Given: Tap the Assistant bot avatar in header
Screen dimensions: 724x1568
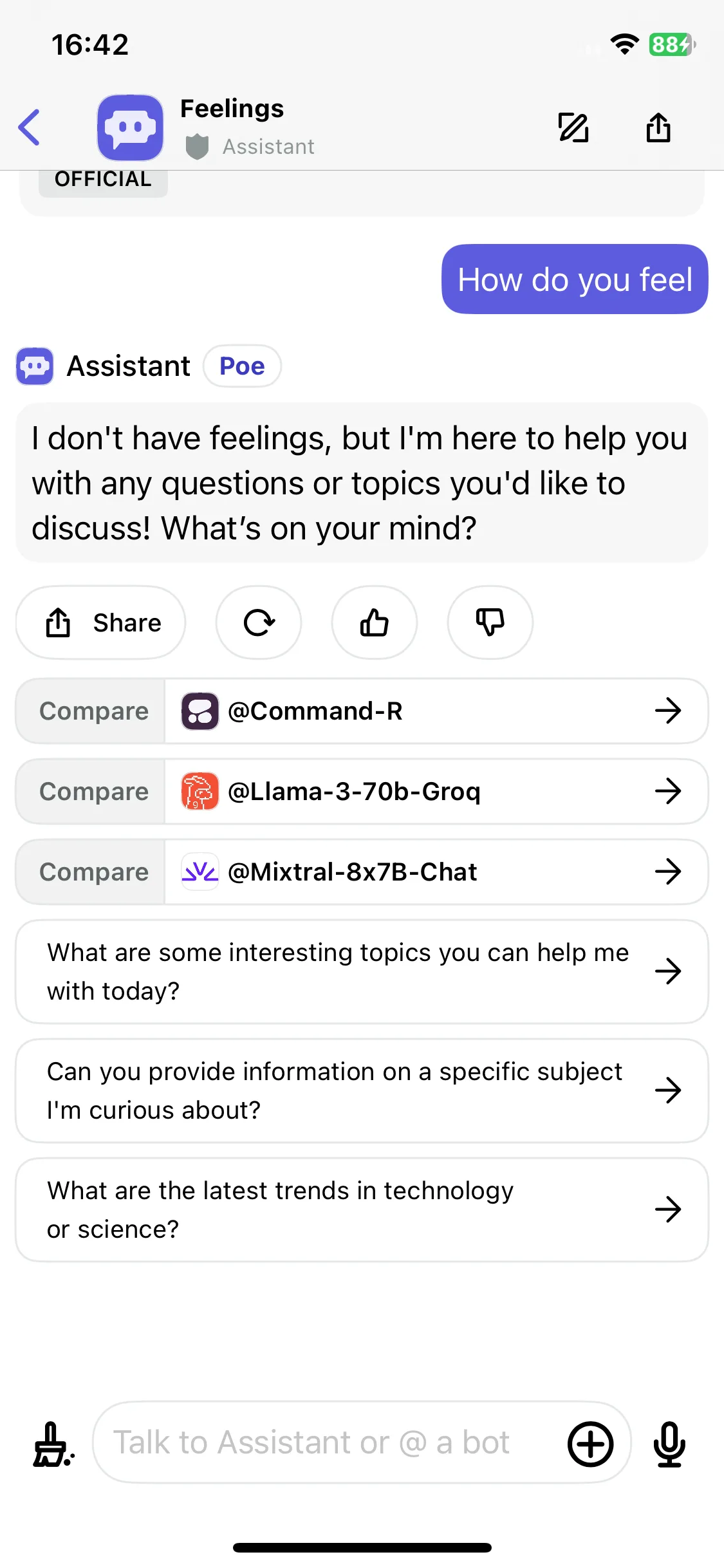Looking at the screenshot, I should click(130, 127).
